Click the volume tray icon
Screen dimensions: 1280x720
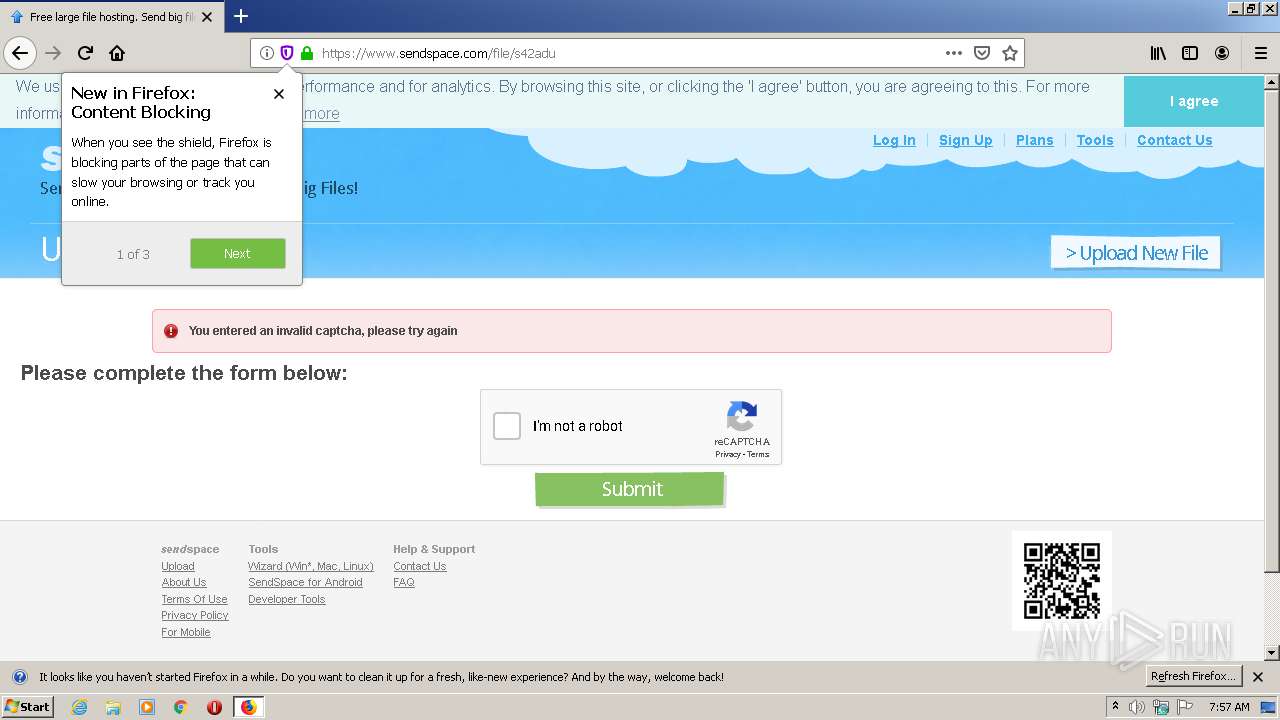point(1136,707)
